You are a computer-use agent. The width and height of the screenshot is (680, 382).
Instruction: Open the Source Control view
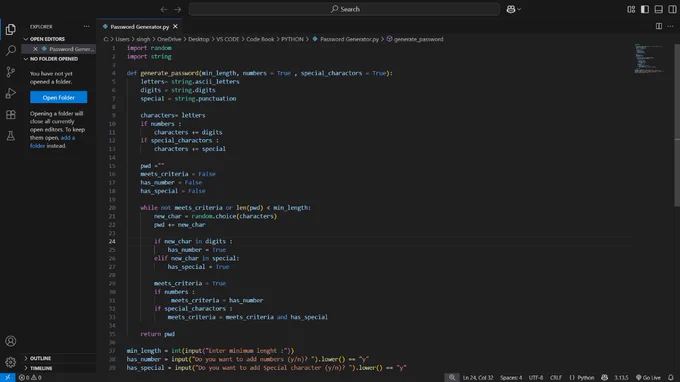(x=10, y=72)
